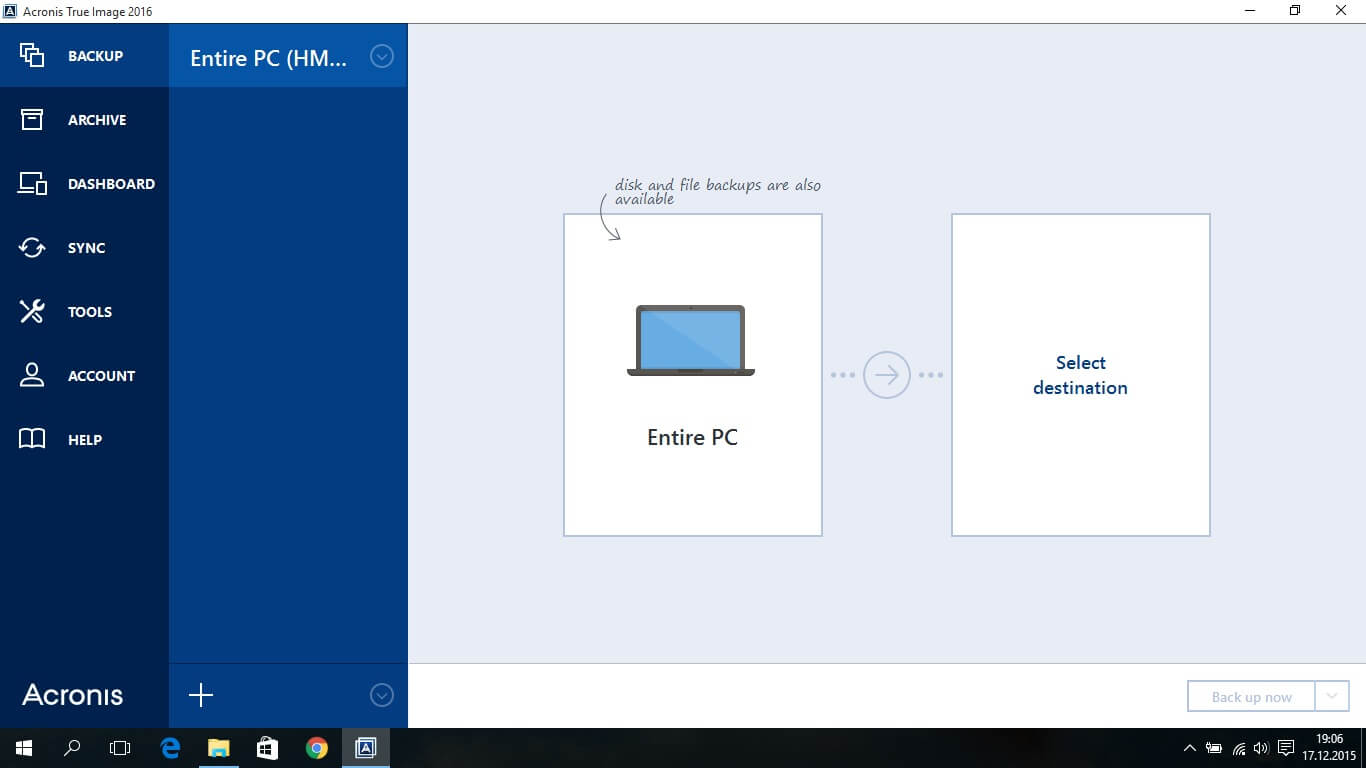Click the Sync arrows icon
1366x768 pixels.
pyautogui.click(x=32, y=248)
